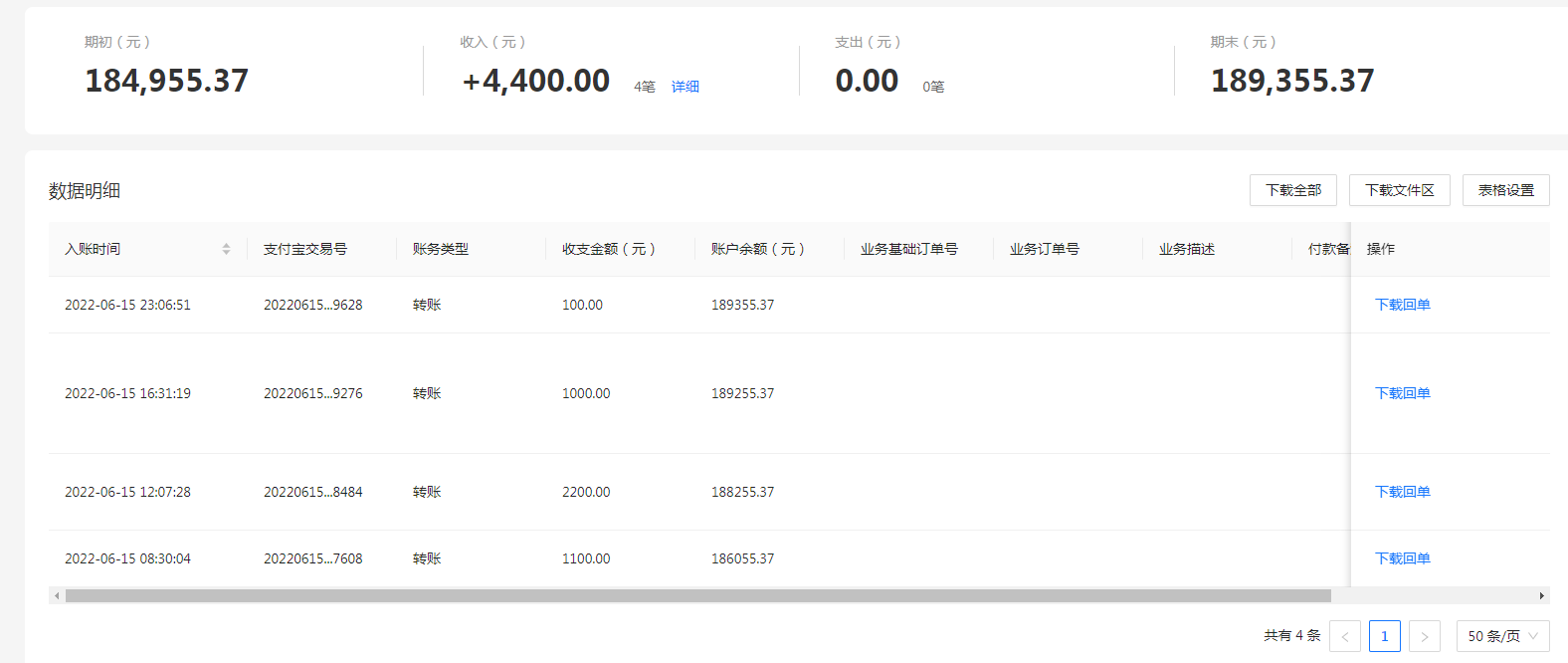Select transaction number 20220615...8484
This screenshot has width=1568, height=663.
tap(313, 492)
